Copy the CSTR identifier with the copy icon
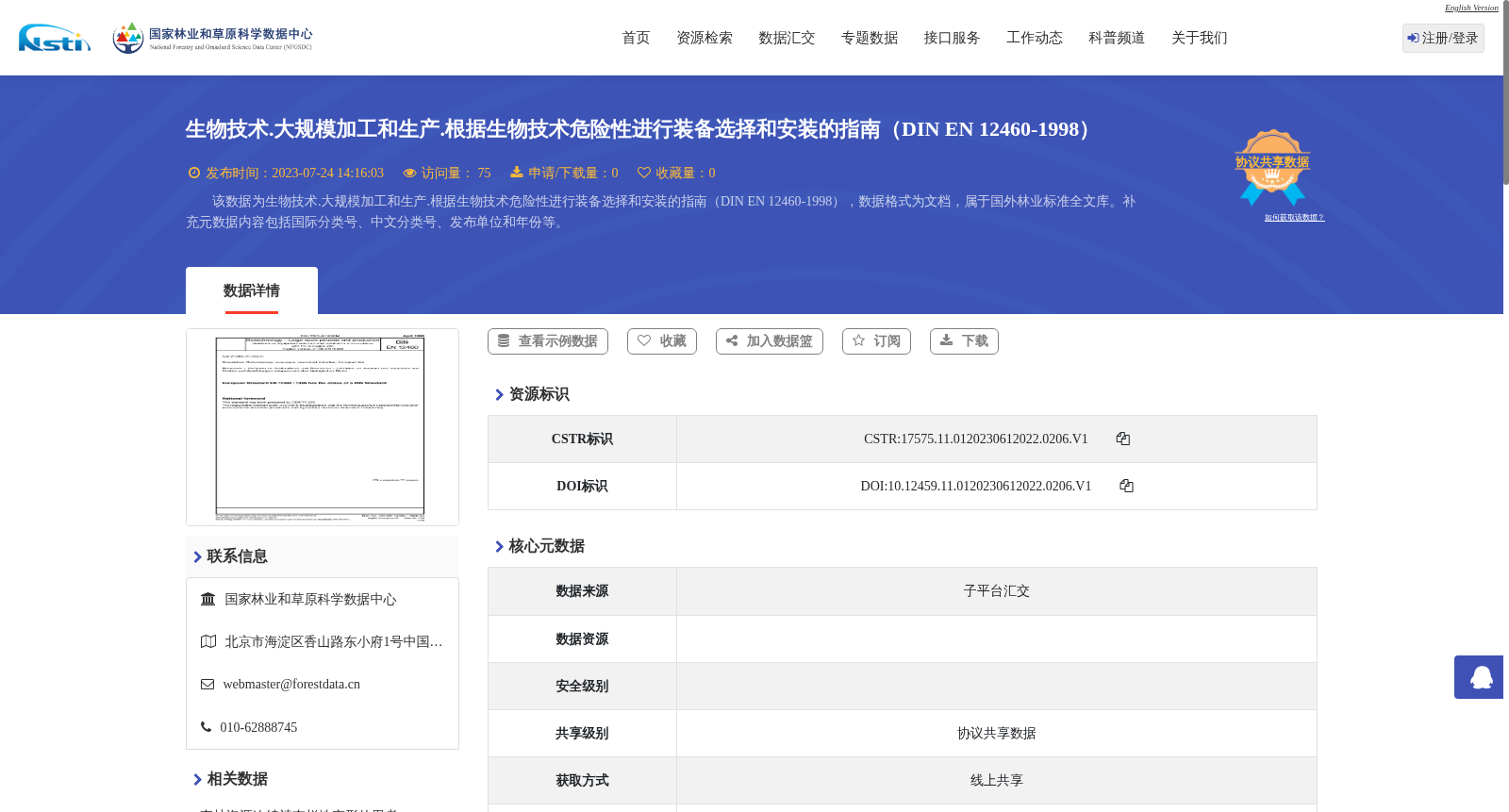Viewport: 1509px width, 812px height. [1123, 439]
